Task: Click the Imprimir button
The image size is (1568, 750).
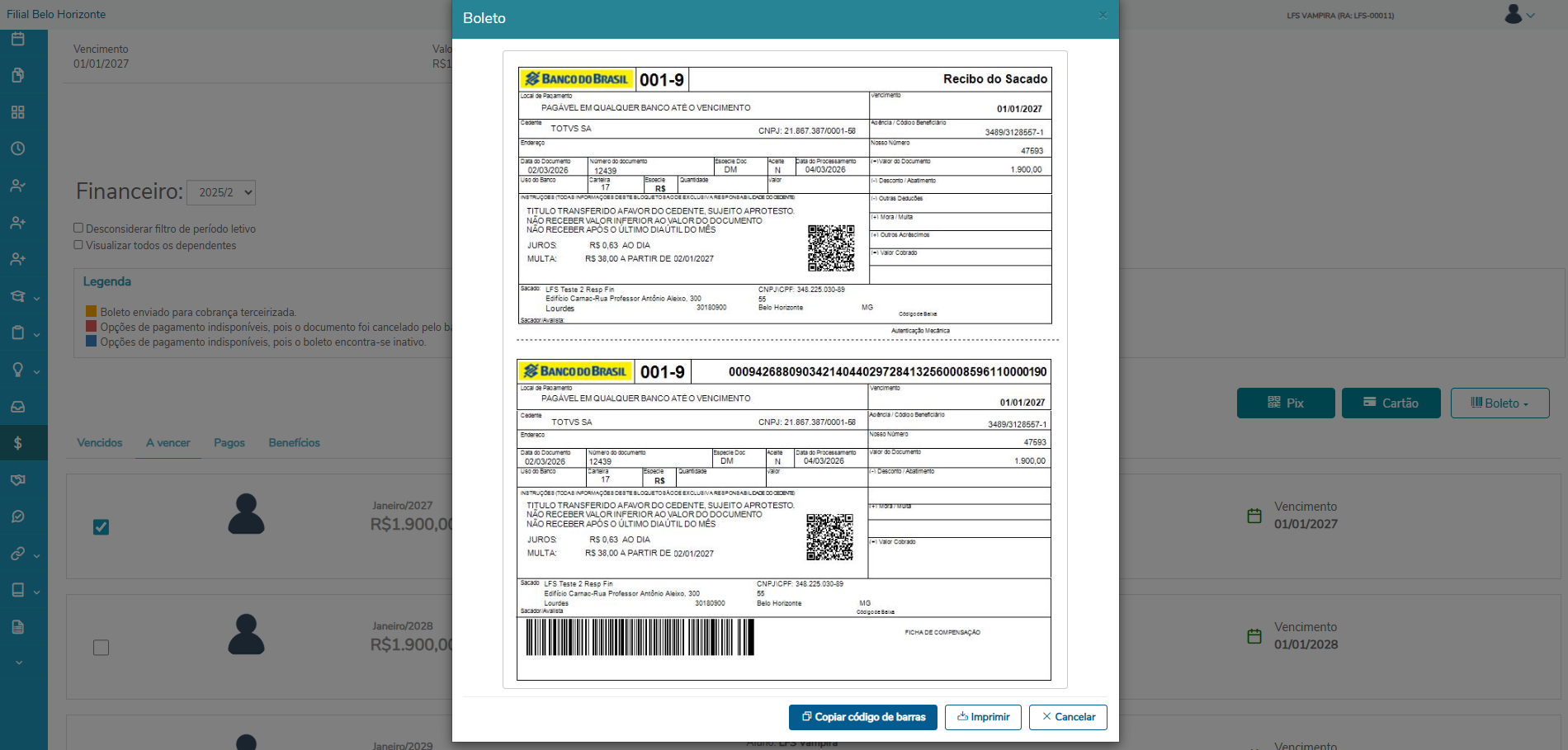Action: (983, 717)
